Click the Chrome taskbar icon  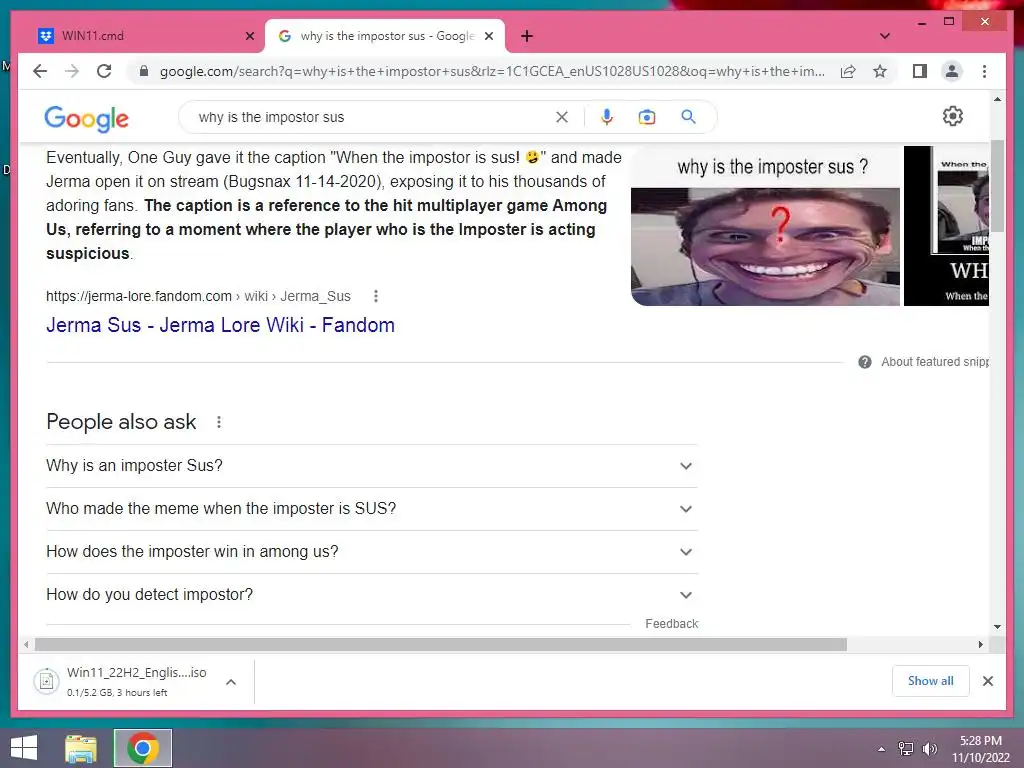143,748
